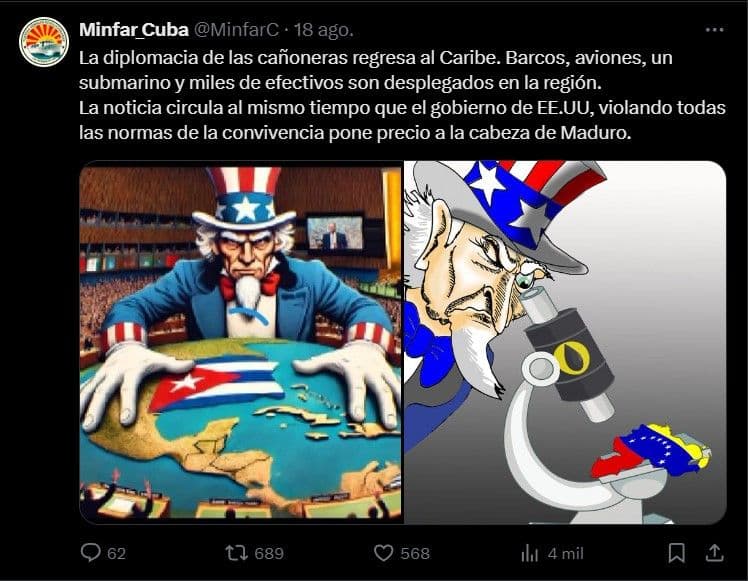
Task: Open the 18 ago. timestamp link
Action: click(323, 30)
